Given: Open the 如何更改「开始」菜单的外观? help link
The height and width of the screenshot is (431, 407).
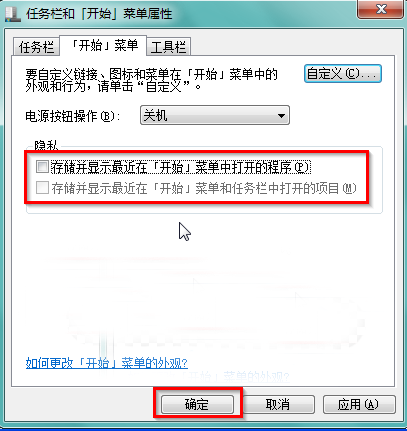Looking at the screenshot, I should click(107, 363).
